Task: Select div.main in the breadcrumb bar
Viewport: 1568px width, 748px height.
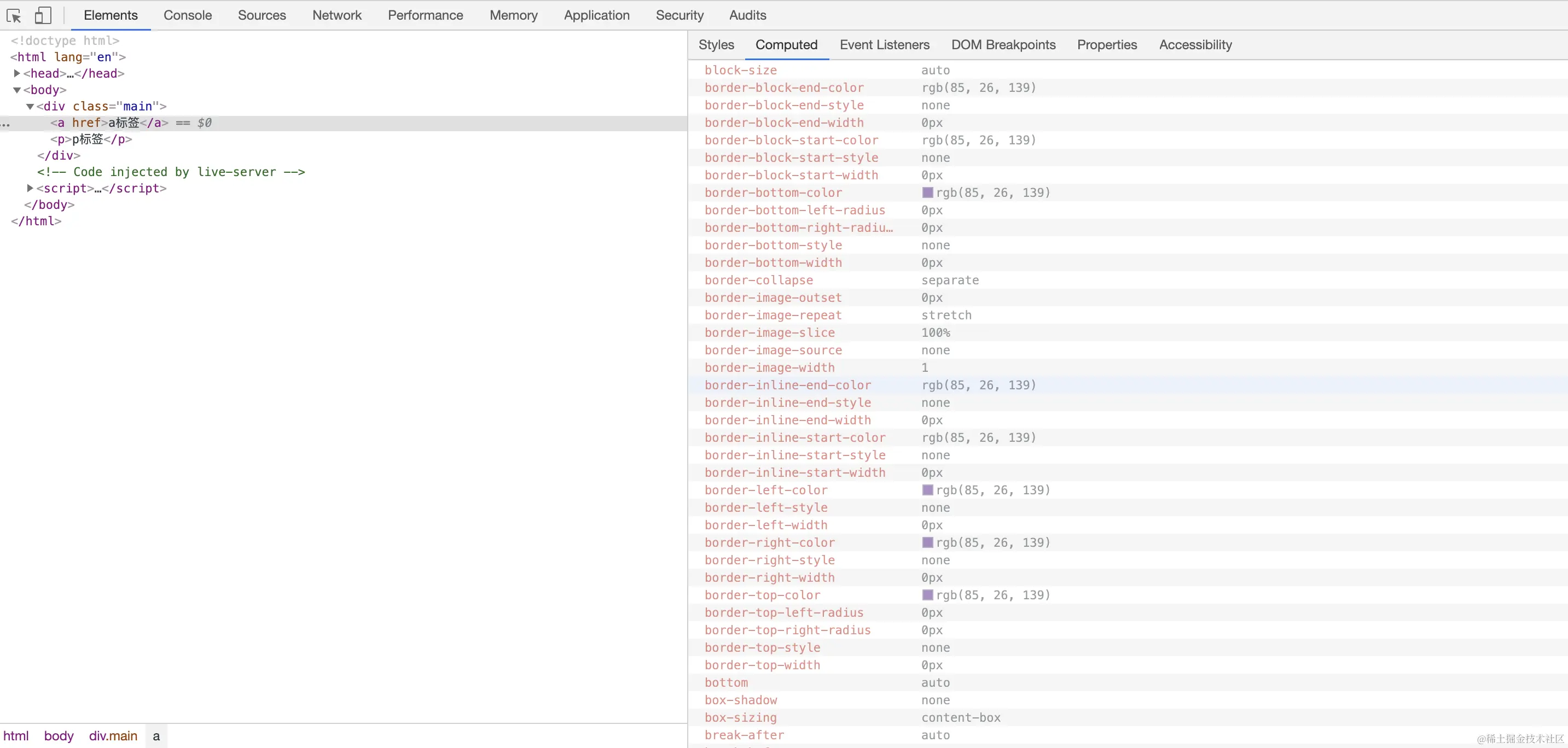Action: coord(113,736)
